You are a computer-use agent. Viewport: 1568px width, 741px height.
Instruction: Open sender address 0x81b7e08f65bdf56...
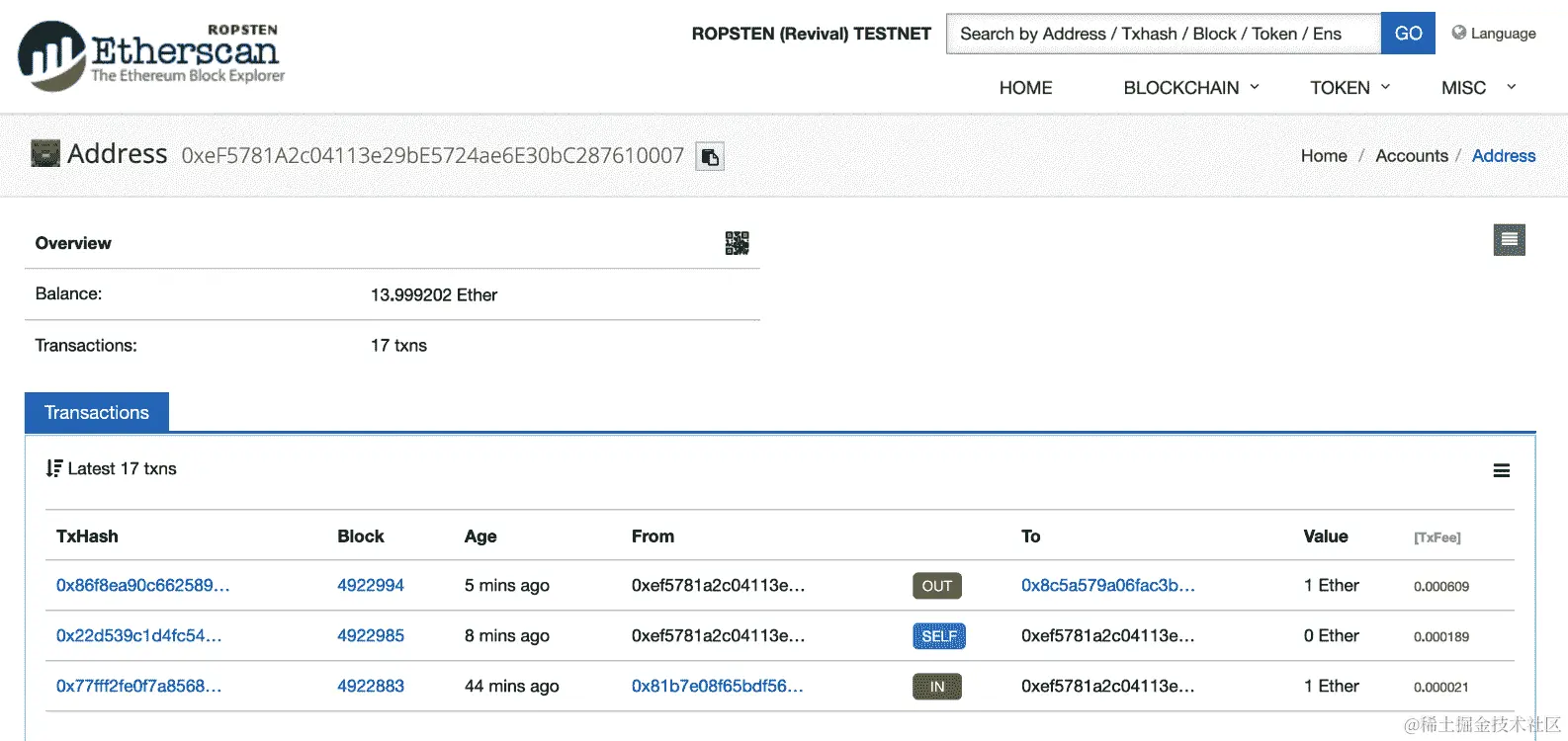coord(718,687)
